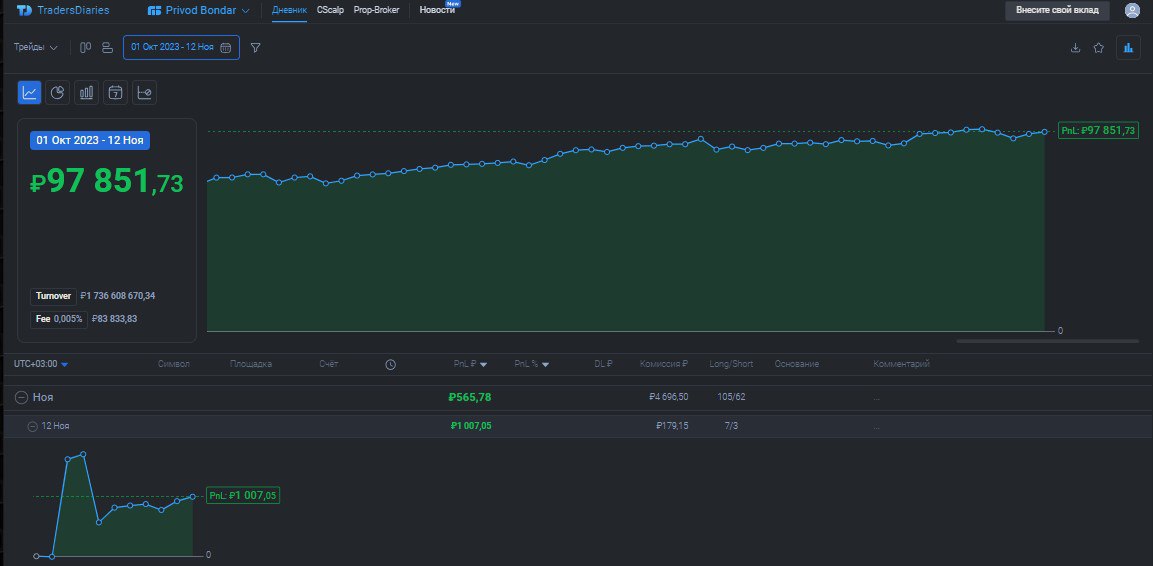Click the Fee 0,005% label
Screen dimensions: 1153x566
(59, 319)
